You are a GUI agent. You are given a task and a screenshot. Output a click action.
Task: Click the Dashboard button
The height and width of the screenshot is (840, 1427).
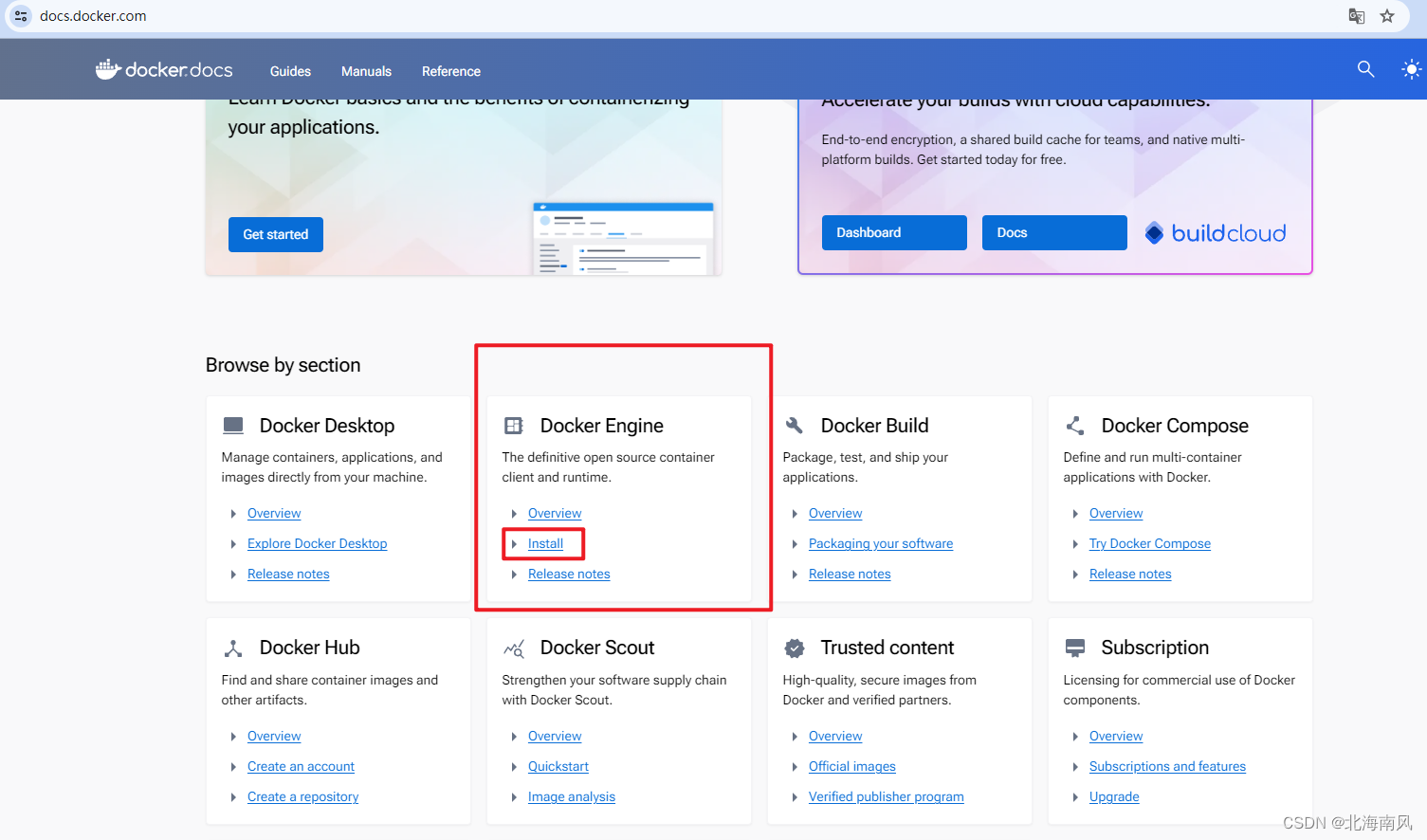894,232
